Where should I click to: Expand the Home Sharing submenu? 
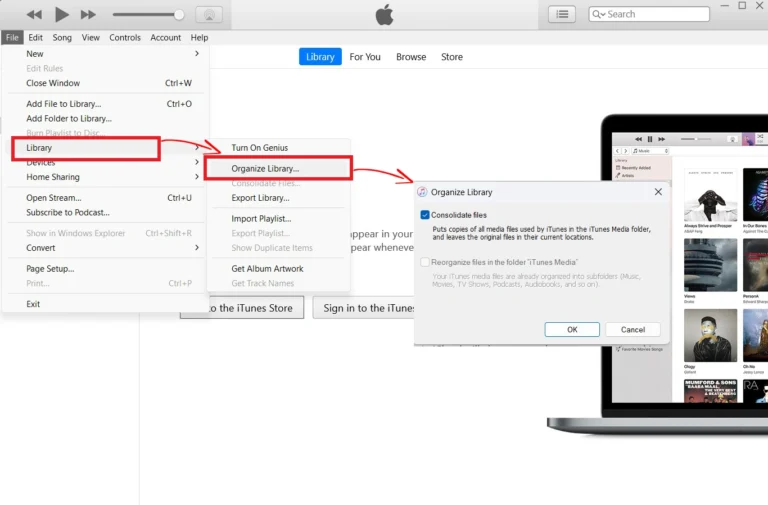click(x=105, y=177)
